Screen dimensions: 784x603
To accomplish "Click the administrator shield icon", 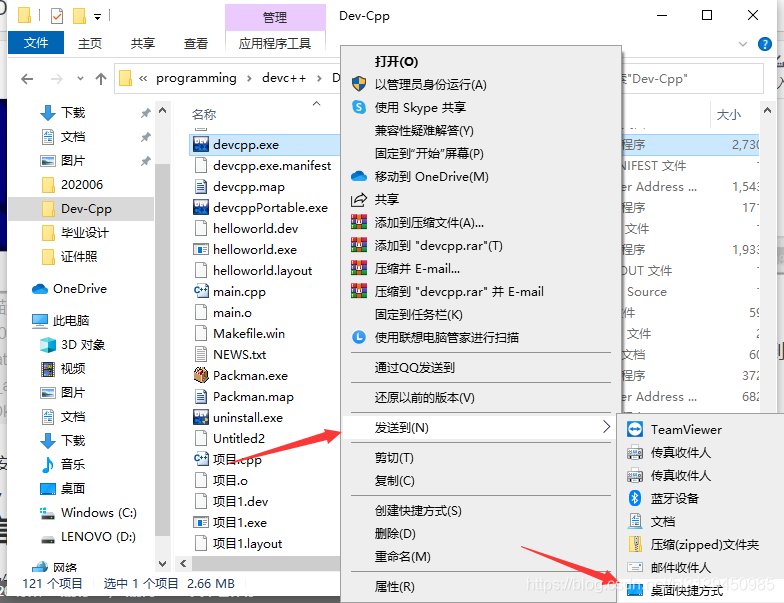I will tap(359, 84).
